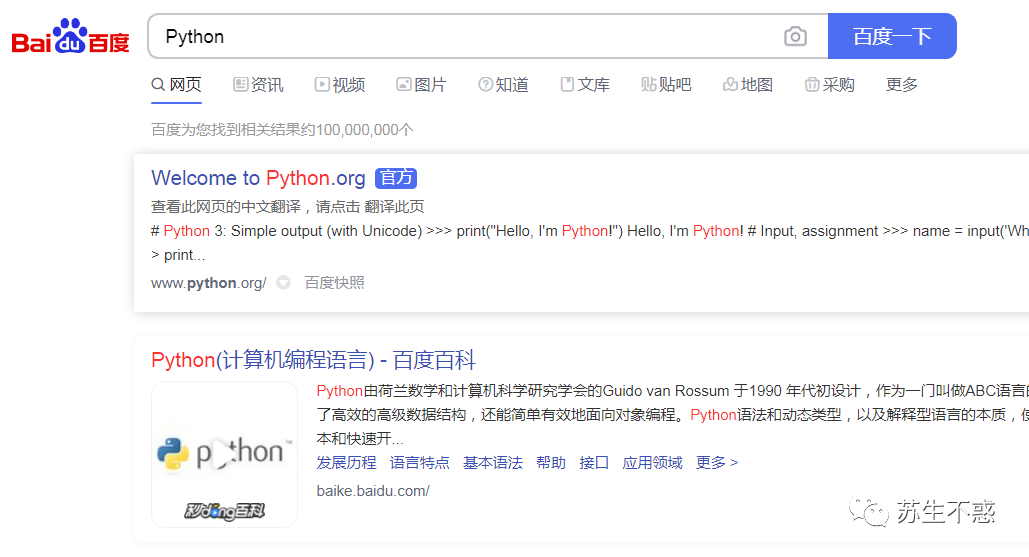Viewport: 1029px width, 557px height.
Task: Click the Baidu logo
Action: coord(70,37)
